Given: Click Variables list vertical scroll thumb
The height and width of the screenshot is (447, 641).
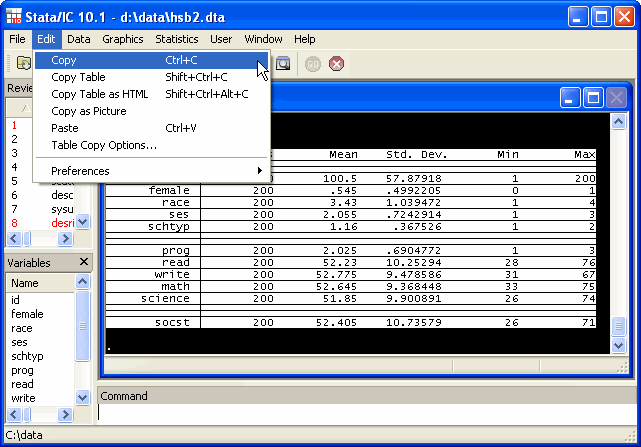Looking at the screenshot, I should [83, 326].
